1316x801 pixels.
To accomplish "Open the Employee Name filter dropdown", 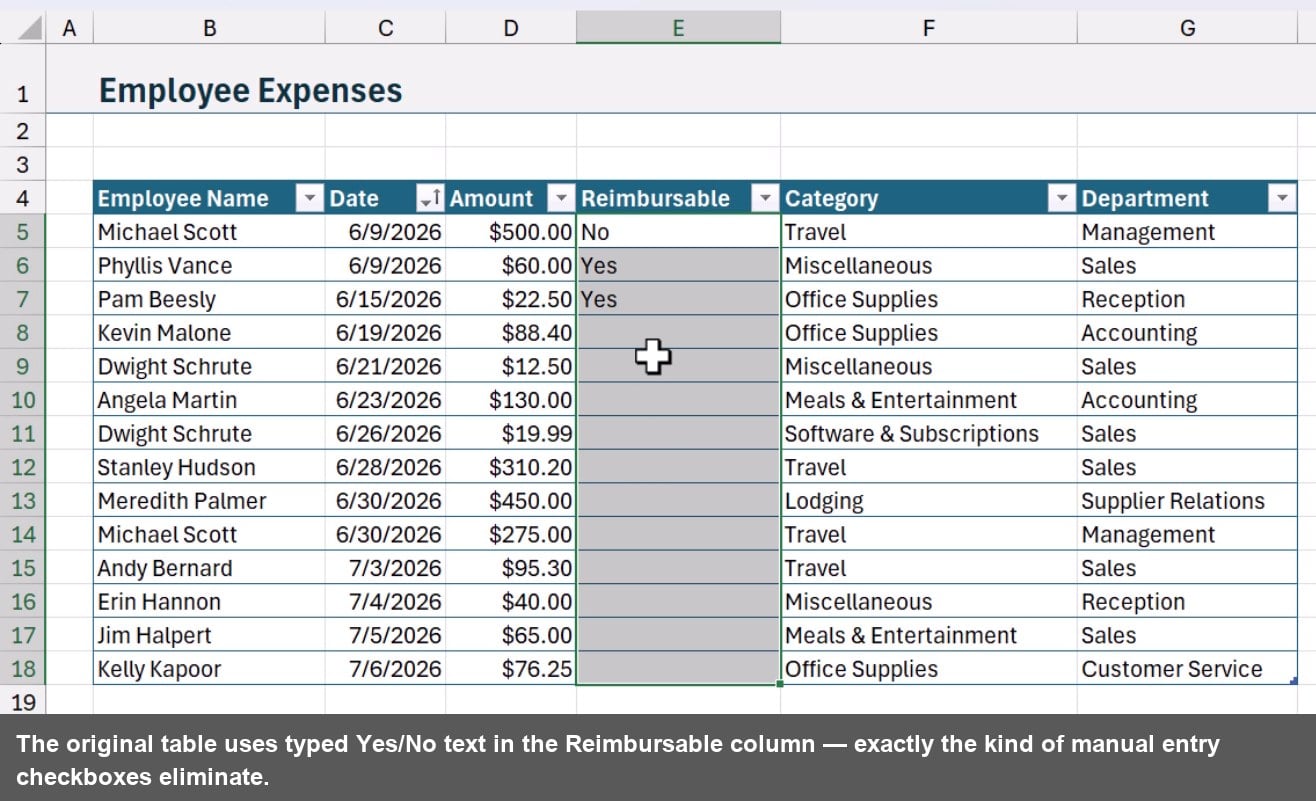I will point(310,199).
